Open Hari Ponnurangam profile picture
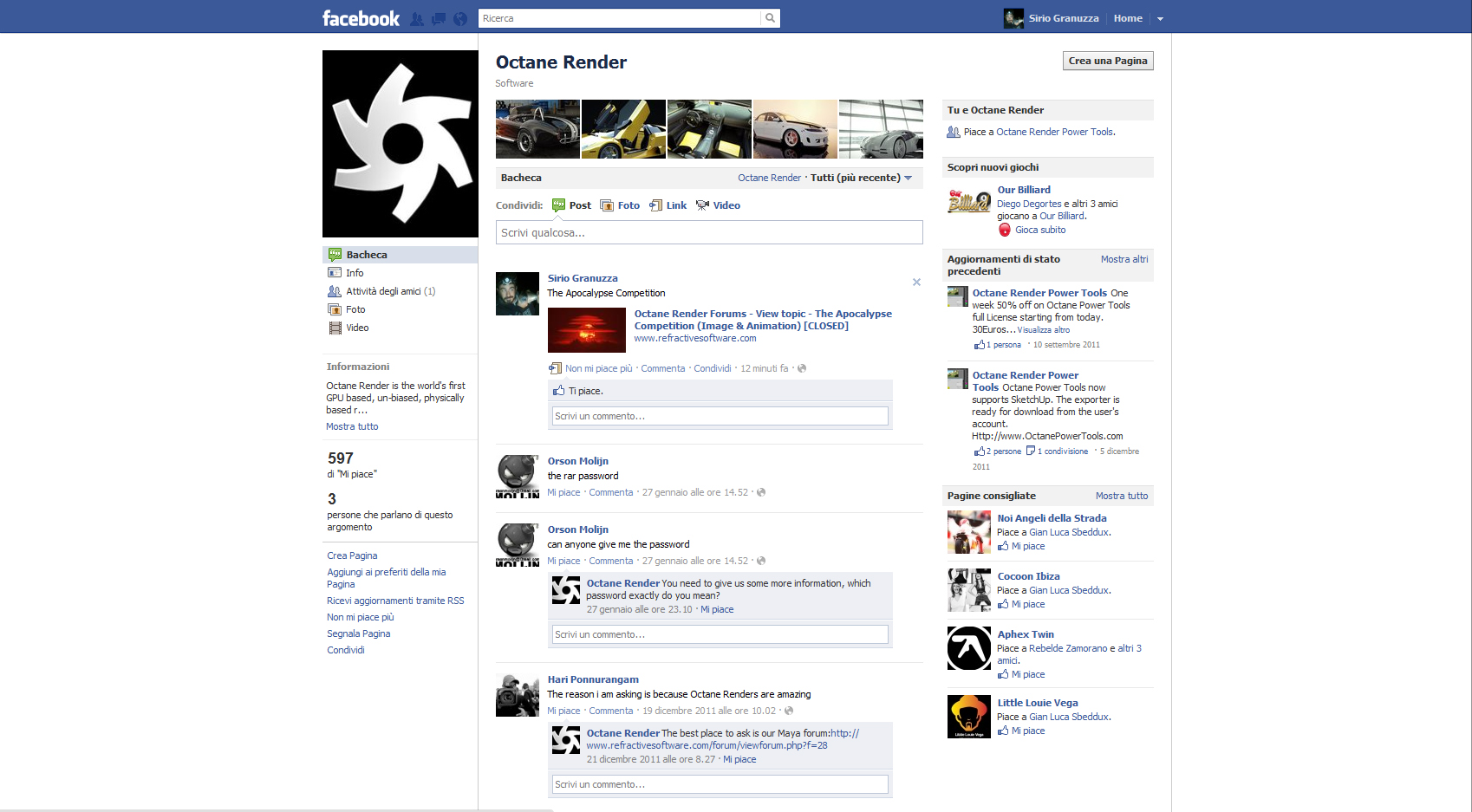Viewport: 1472px width, 812px height. [x=518, y=695]
